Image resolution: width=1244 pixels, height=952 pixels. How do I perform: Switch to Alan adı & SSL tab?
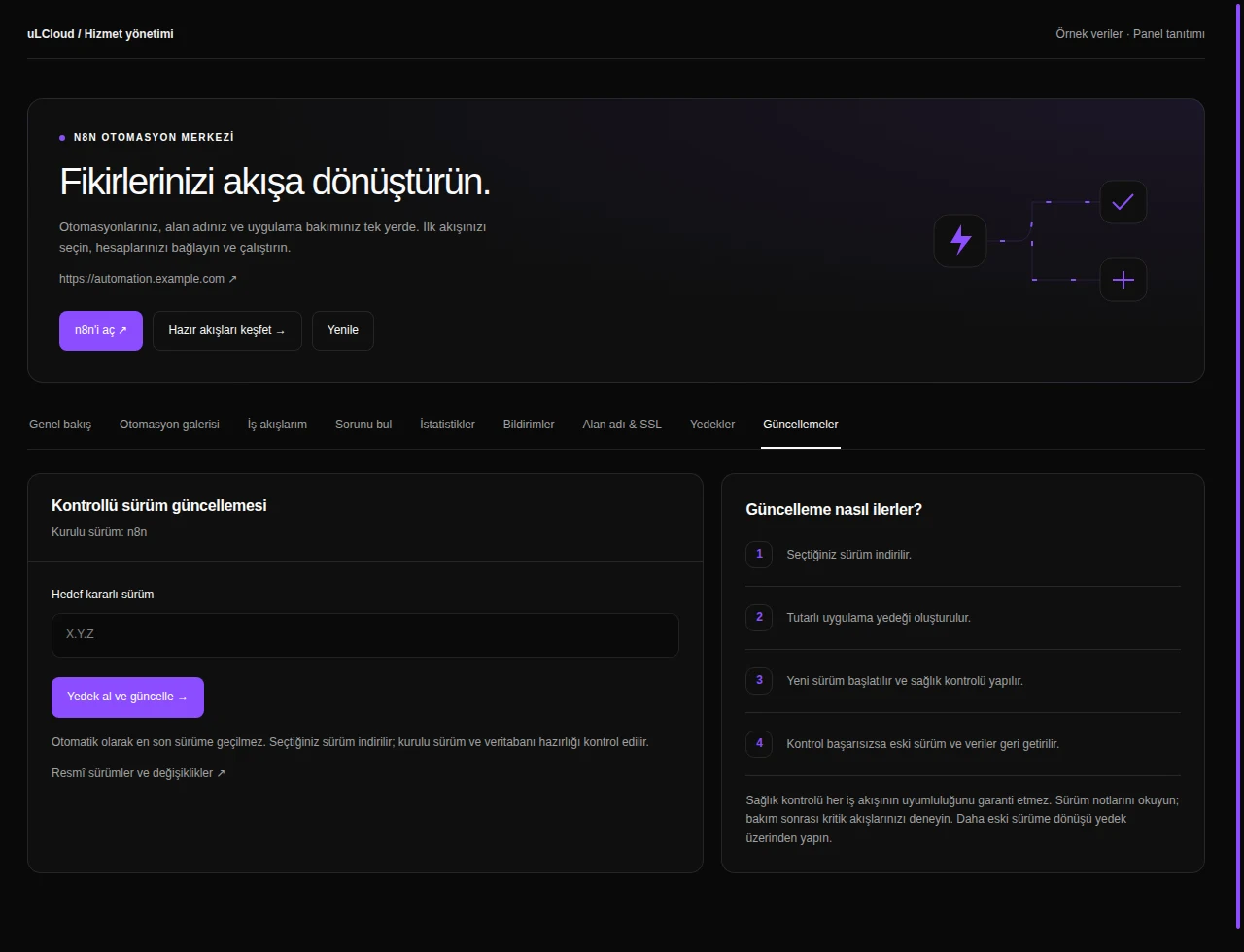point(622,425)
